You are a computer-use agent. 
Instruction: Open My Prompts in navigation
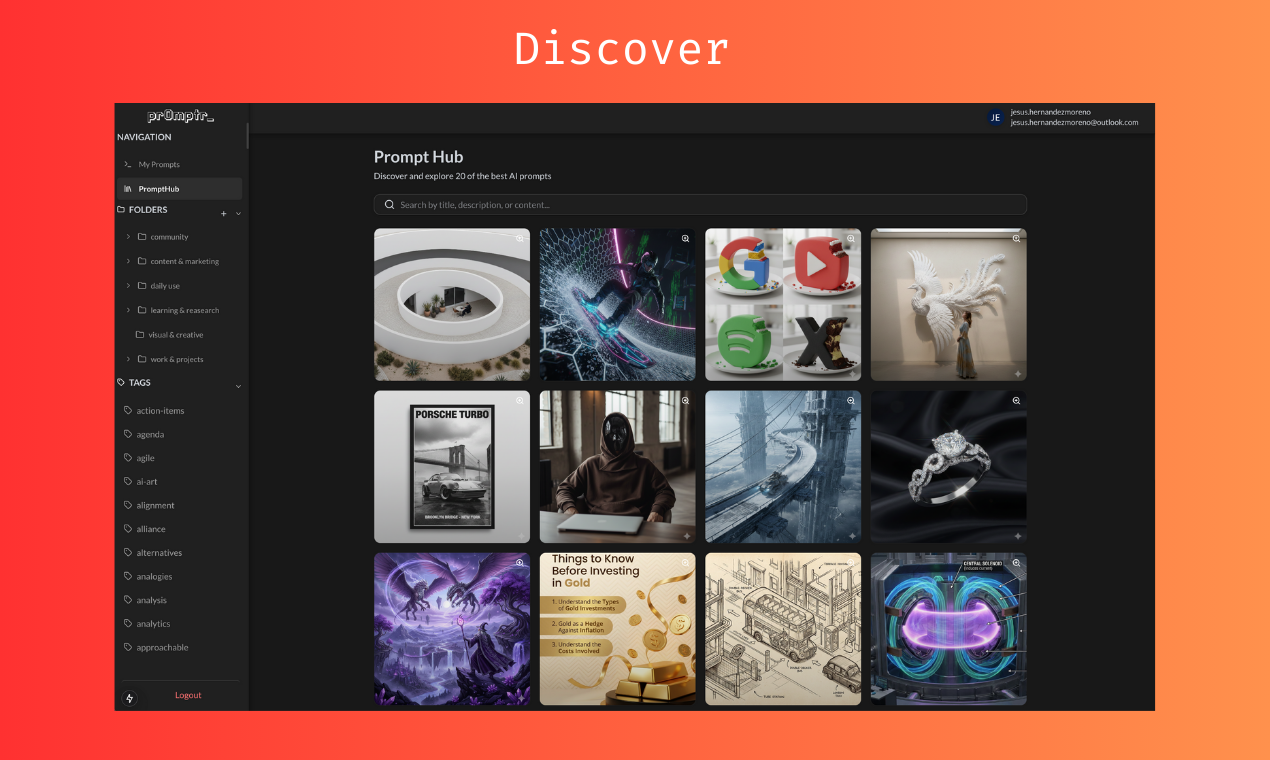tap(180, 164)
